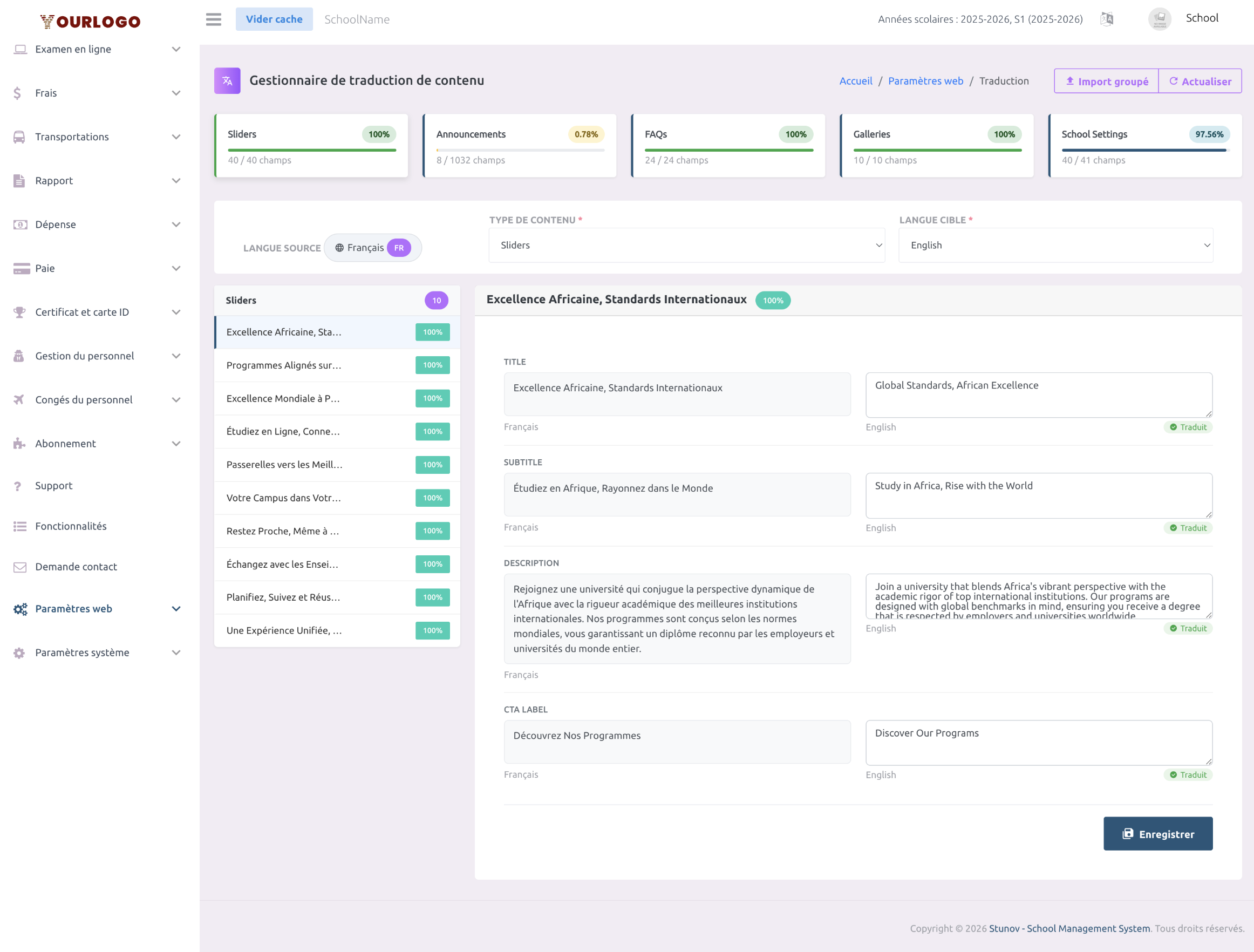The width and height of the screenshot is (1254, 952).
Task: Click the Fonctionnalités list icon
Action: pyautogui.click(x=19, y=526)
